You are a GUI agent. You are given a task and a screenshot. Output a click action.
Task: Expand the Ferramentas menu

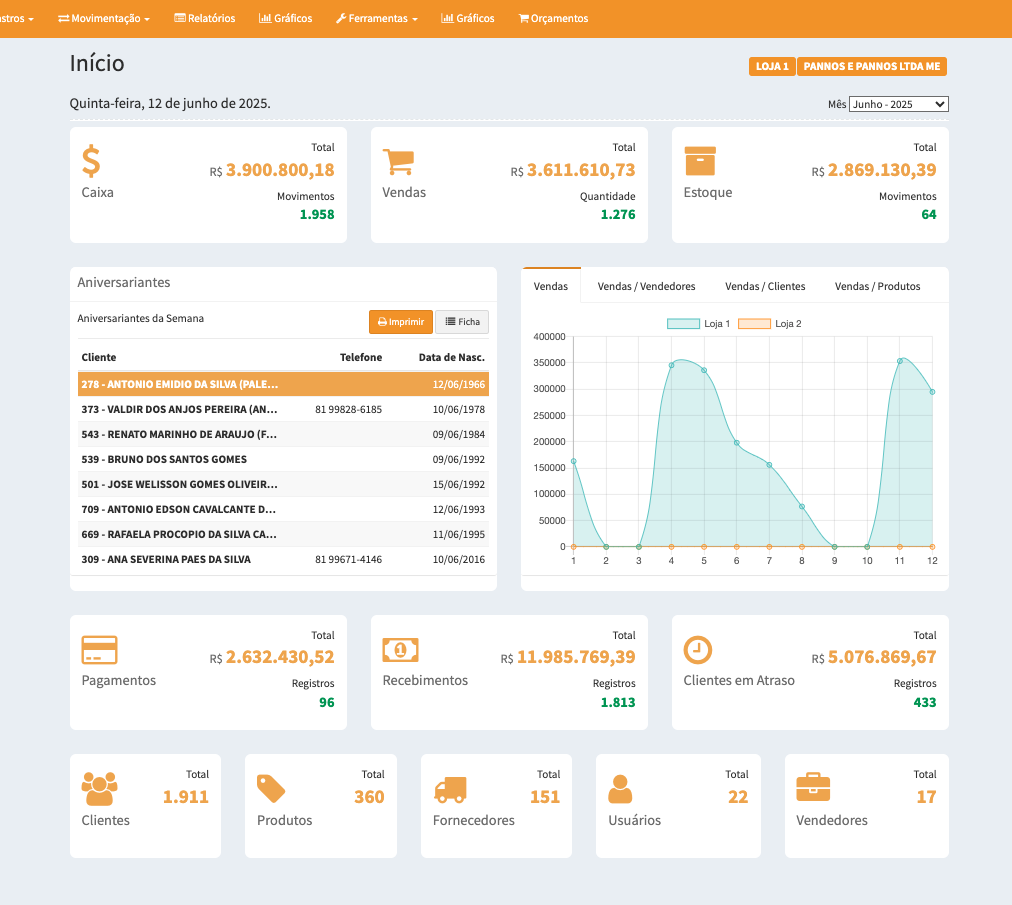(x=376, y=18)
